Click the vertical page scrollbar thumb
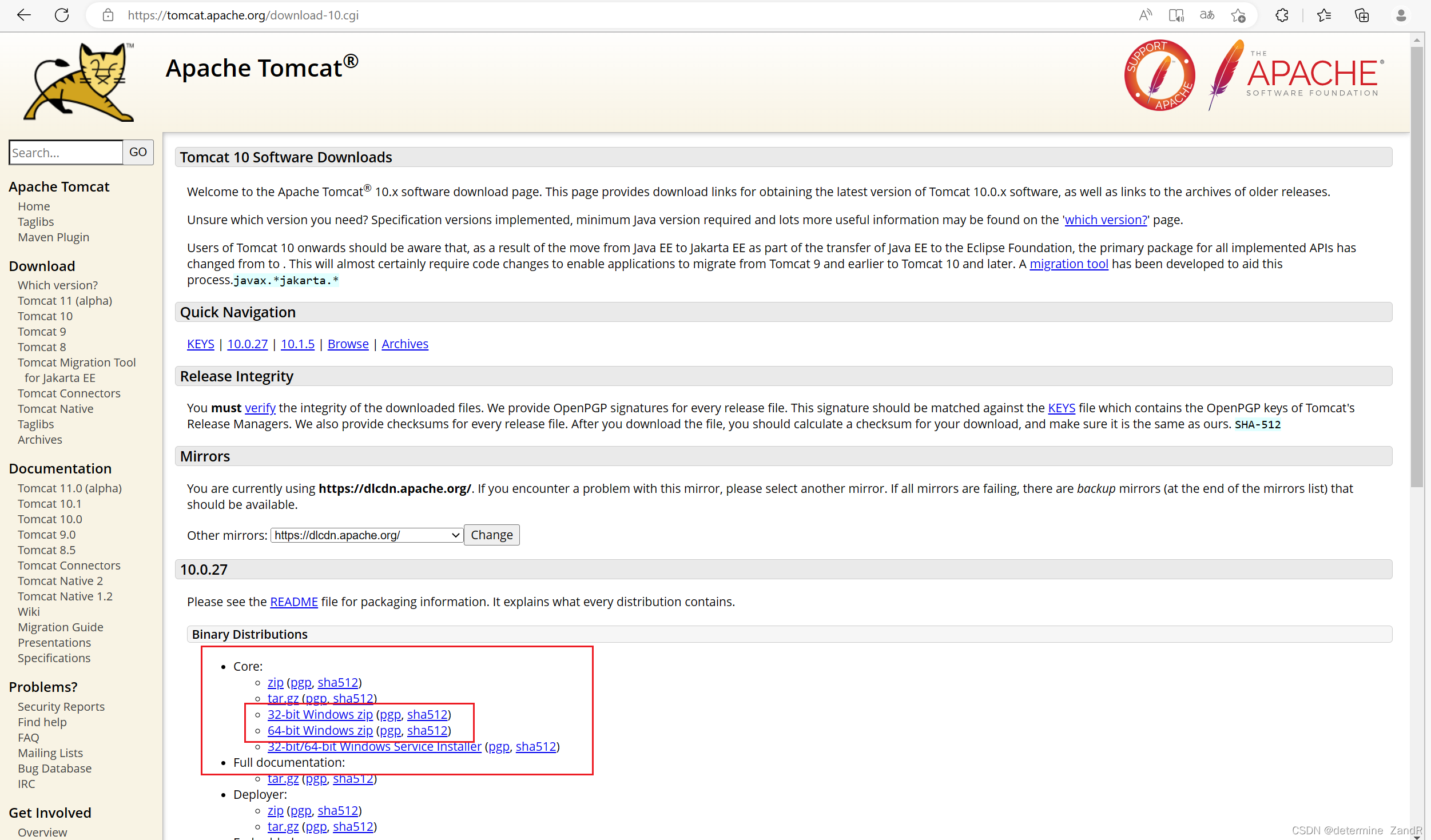Image resolution: width=1431 pixels, height=840 pixels. point(1416,267)
